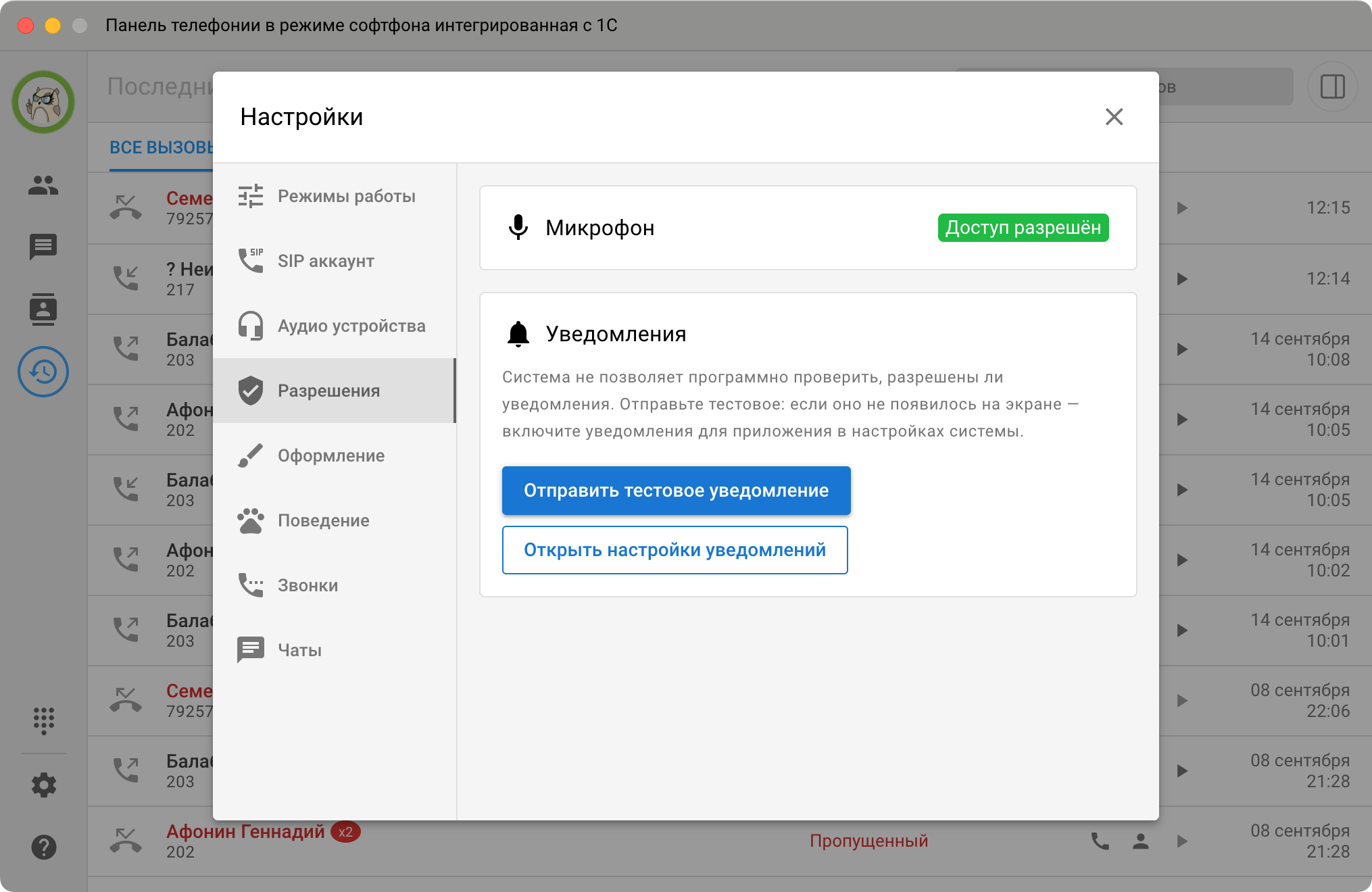Image resolution: width=1372 pixels, height=892 pixels.
Task: Play recording for 08 сентября 22:06 call
Action: [x=1182, y=701]
